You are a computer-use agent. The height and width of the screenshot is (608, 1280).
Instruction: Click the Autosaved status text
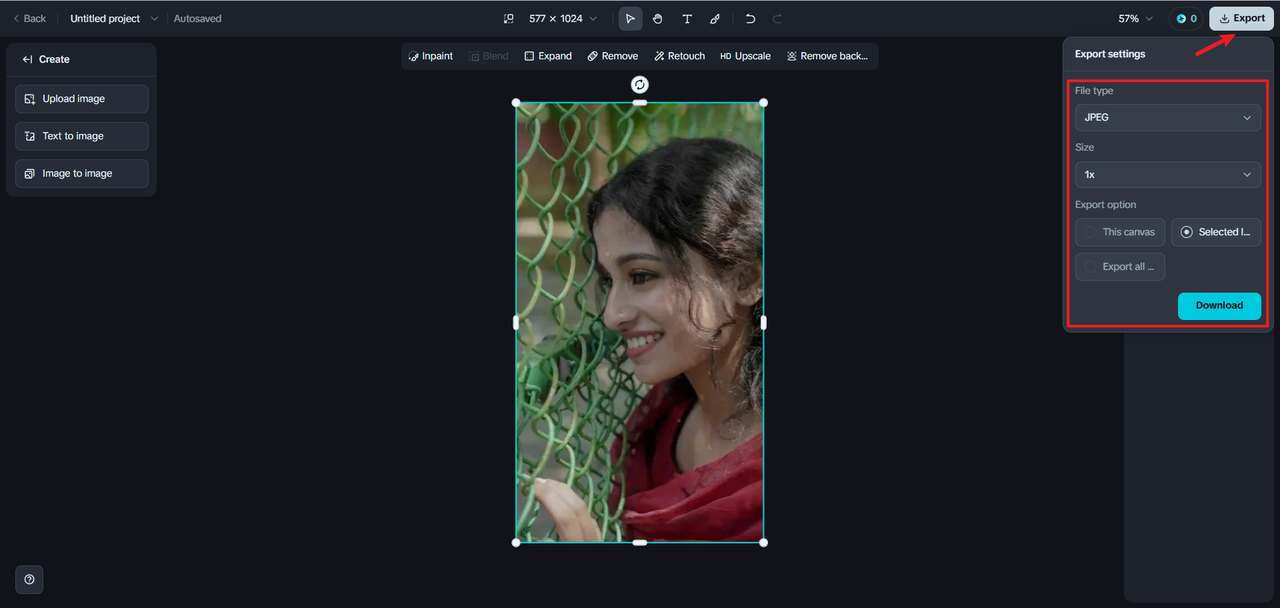click(198, 18)
